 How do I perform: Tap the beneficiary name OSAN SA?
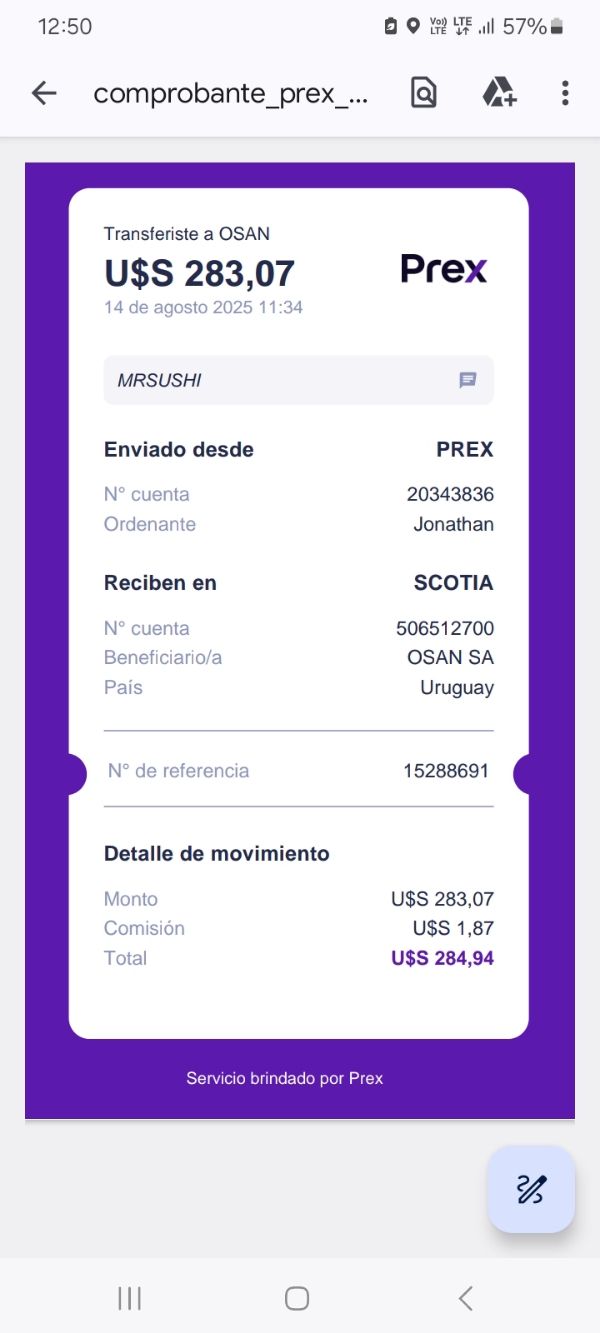coord(450,658)
